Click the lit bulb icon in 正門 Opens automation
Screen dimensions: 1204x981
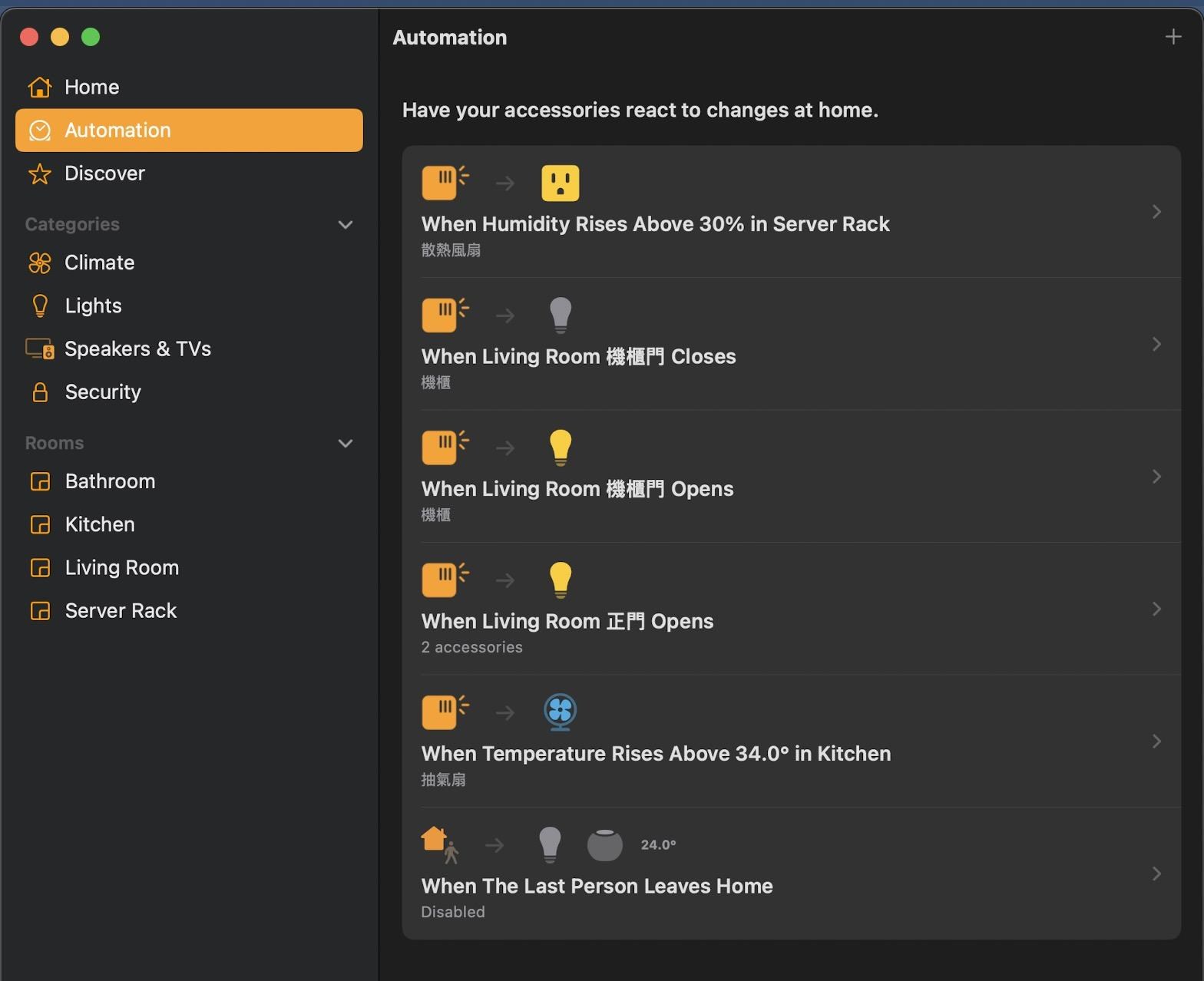point(560,580)
